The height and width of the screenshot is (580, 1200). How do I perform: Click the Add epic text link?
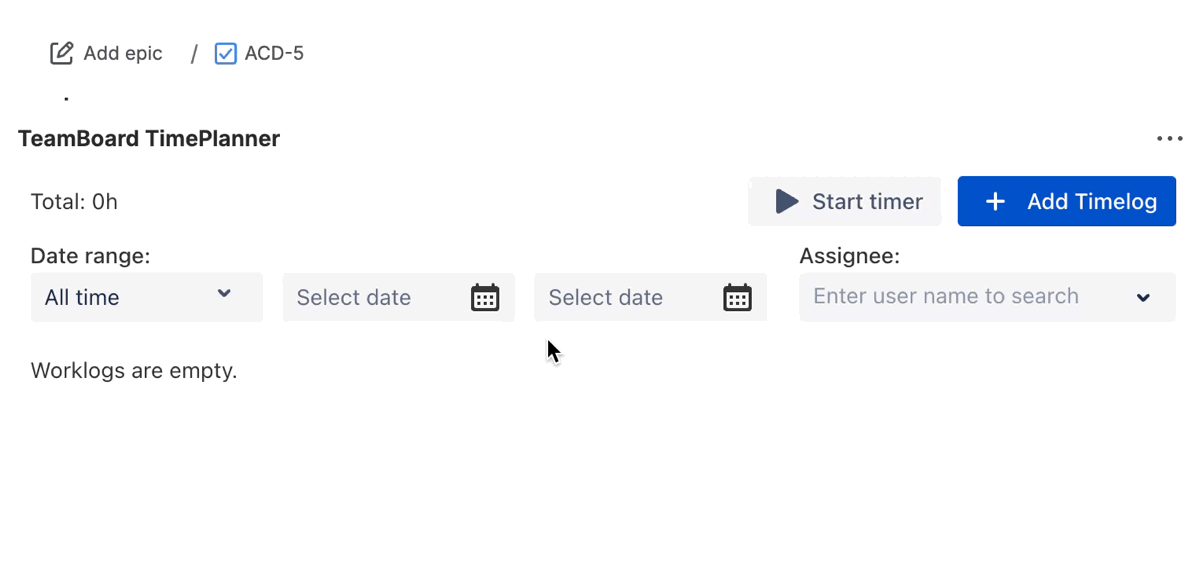tap(123, 53)
